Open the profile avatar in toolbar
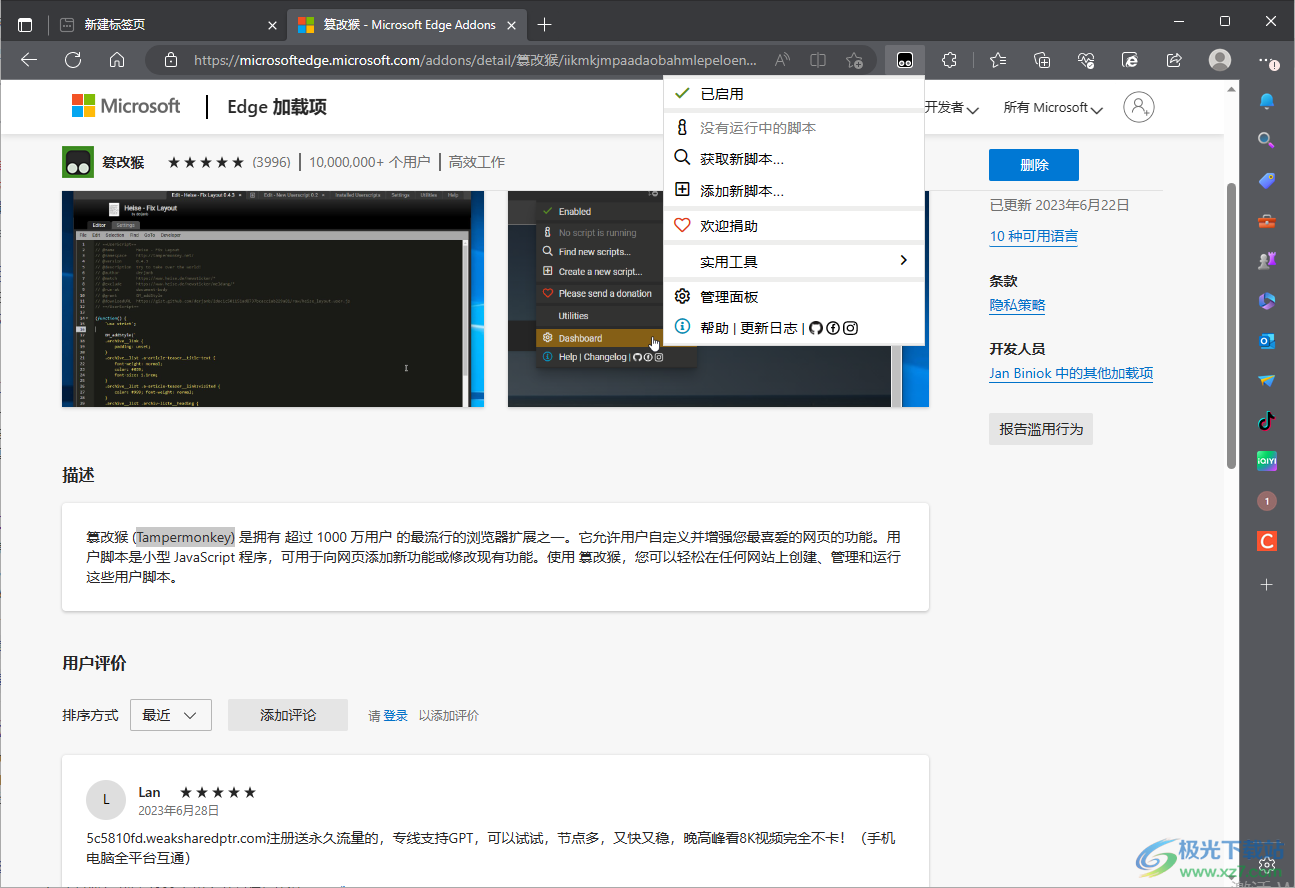Image resolution: width=1295 pixels, height=888 pixels. (x=1220, y=60)
